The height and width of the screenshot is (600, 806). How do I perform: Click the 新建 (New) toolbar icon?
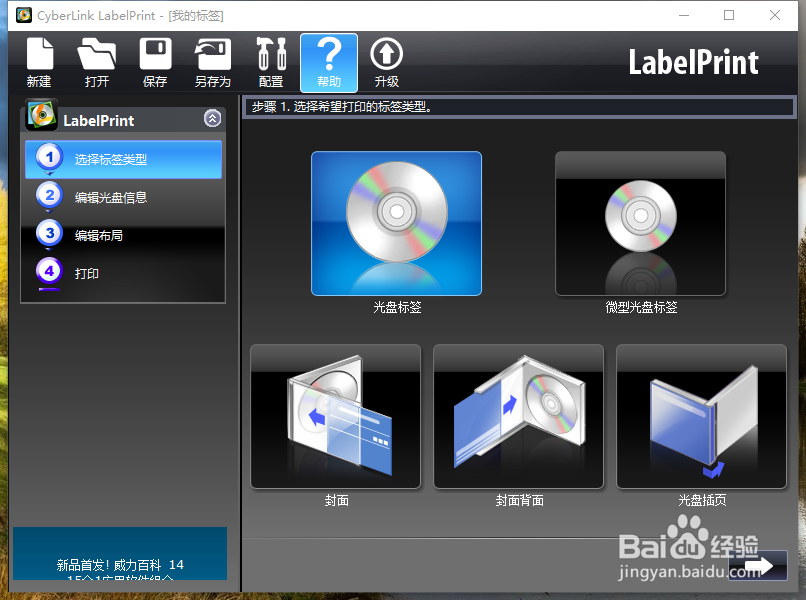point(40,62)
